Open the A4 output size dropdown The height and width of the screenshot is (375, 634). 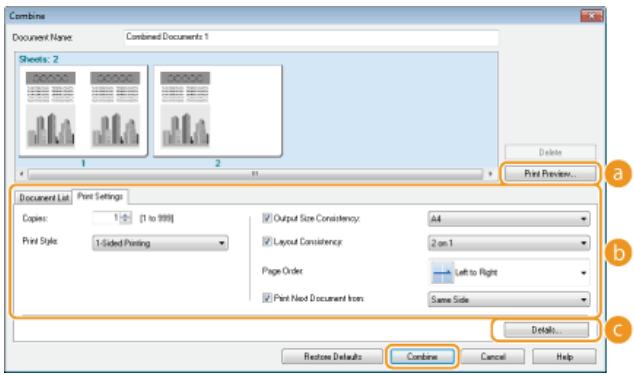click(x=509, y=219)
